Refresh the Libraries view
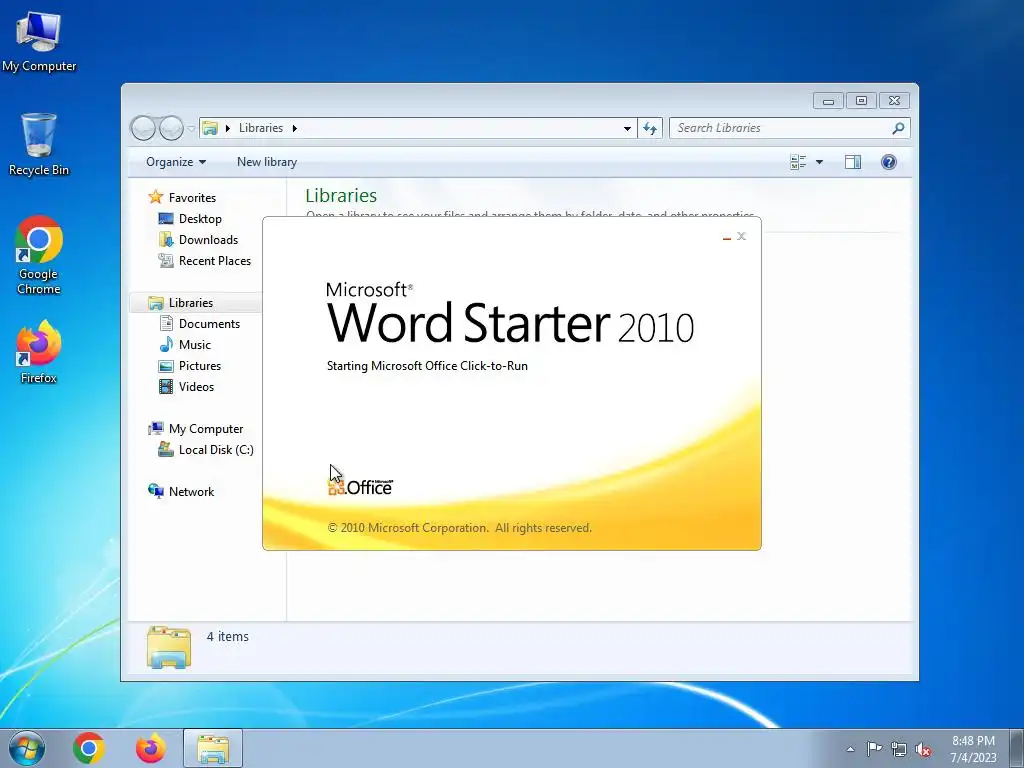1024x768 pixels. click(x=650, y=129)
